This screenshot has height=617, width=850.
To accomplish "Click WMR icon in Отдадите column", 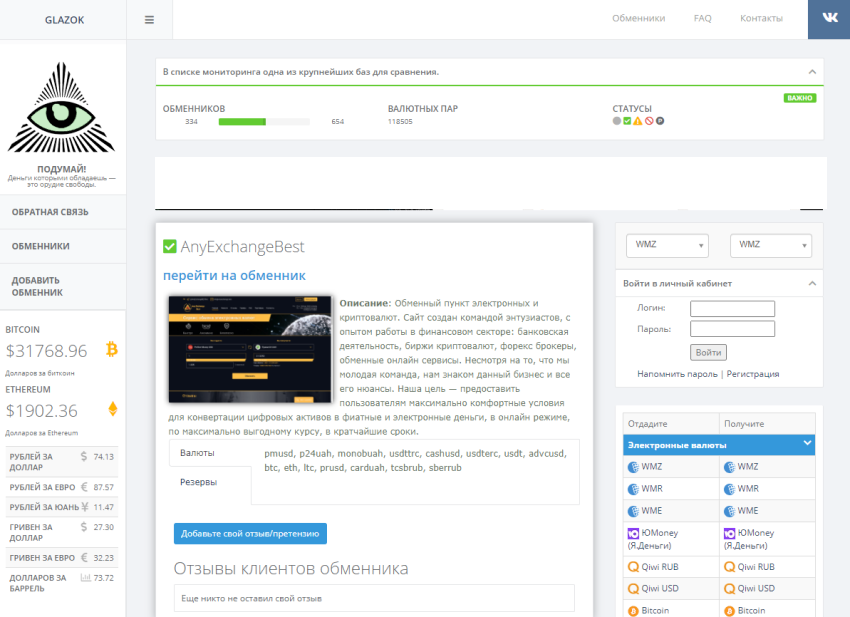I will (x=633, y=489).
